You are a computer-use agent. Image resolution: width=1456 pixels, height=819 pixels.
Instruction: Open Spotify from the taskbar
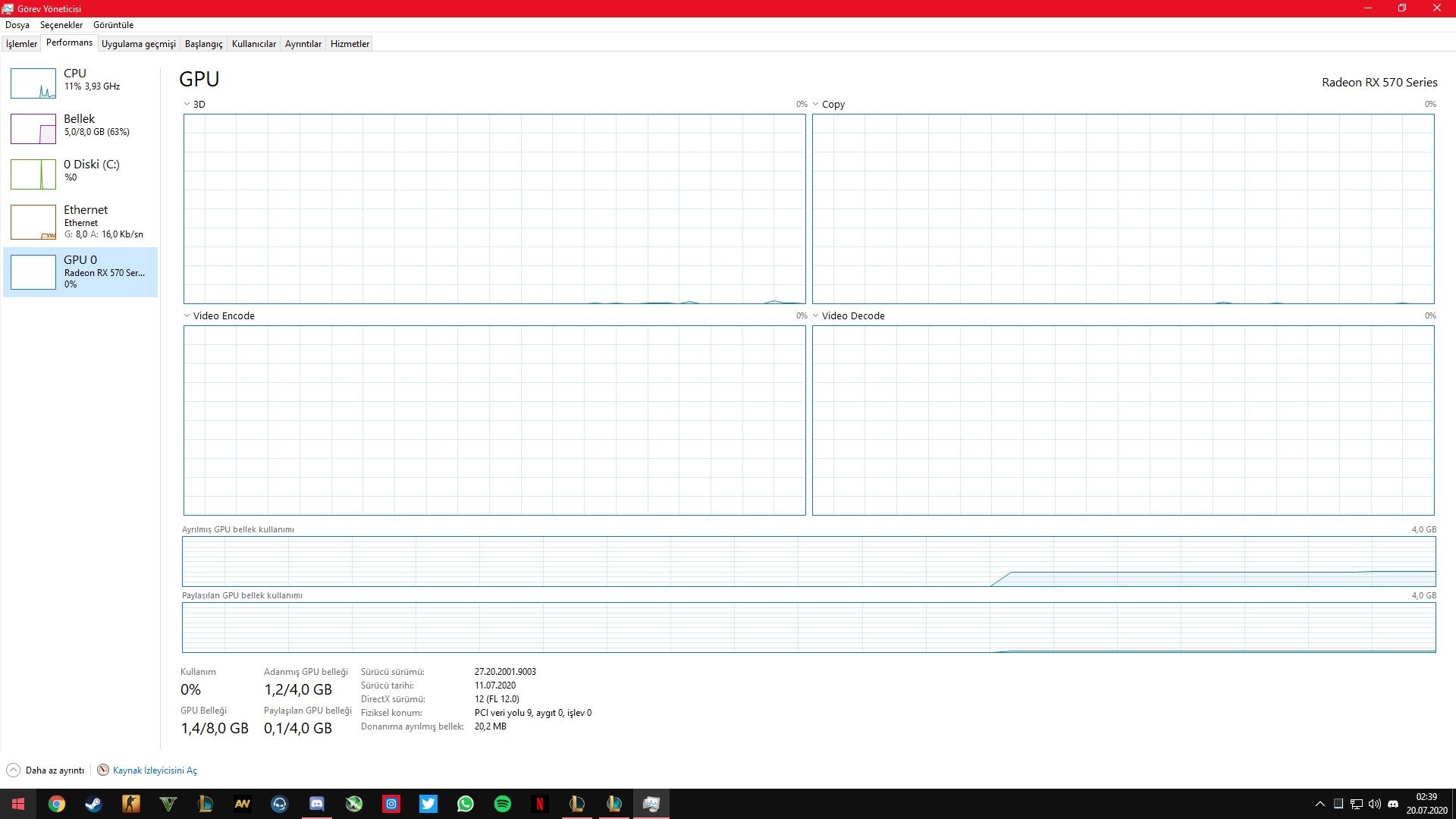coord(503,804)
